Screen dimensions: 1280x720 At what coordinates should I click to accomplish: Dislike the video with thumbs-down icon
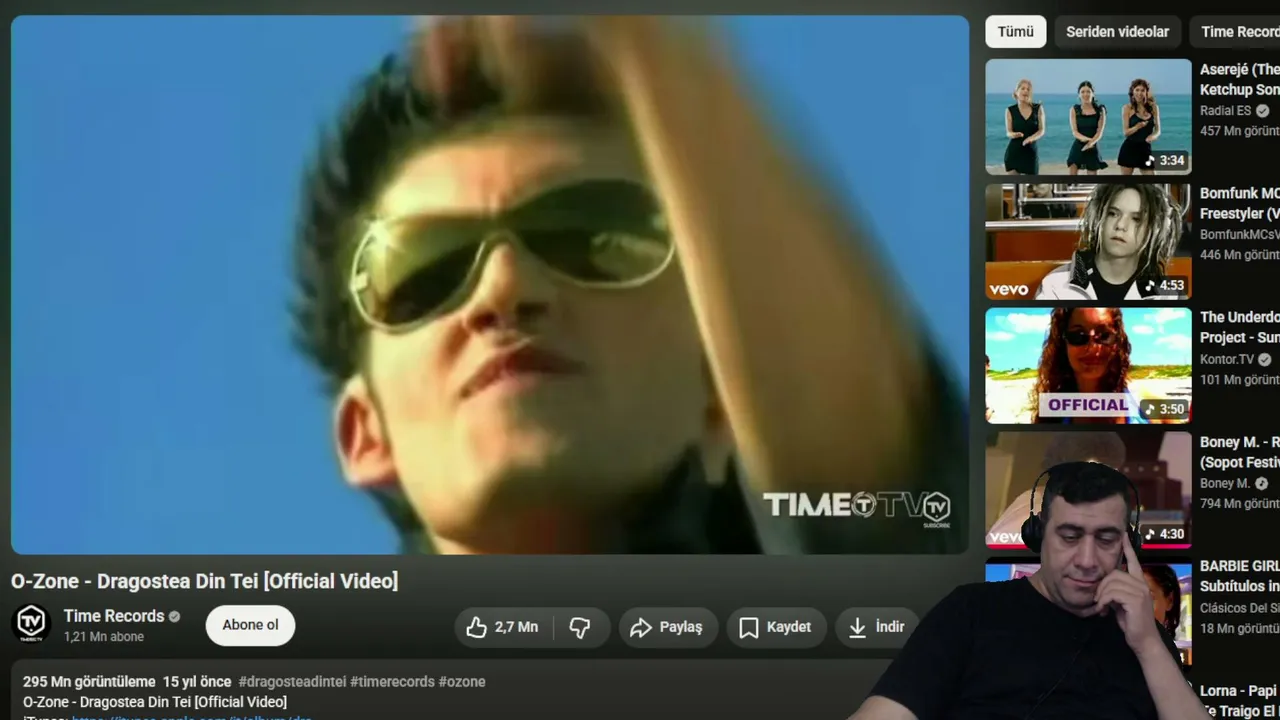coord(580,627)
